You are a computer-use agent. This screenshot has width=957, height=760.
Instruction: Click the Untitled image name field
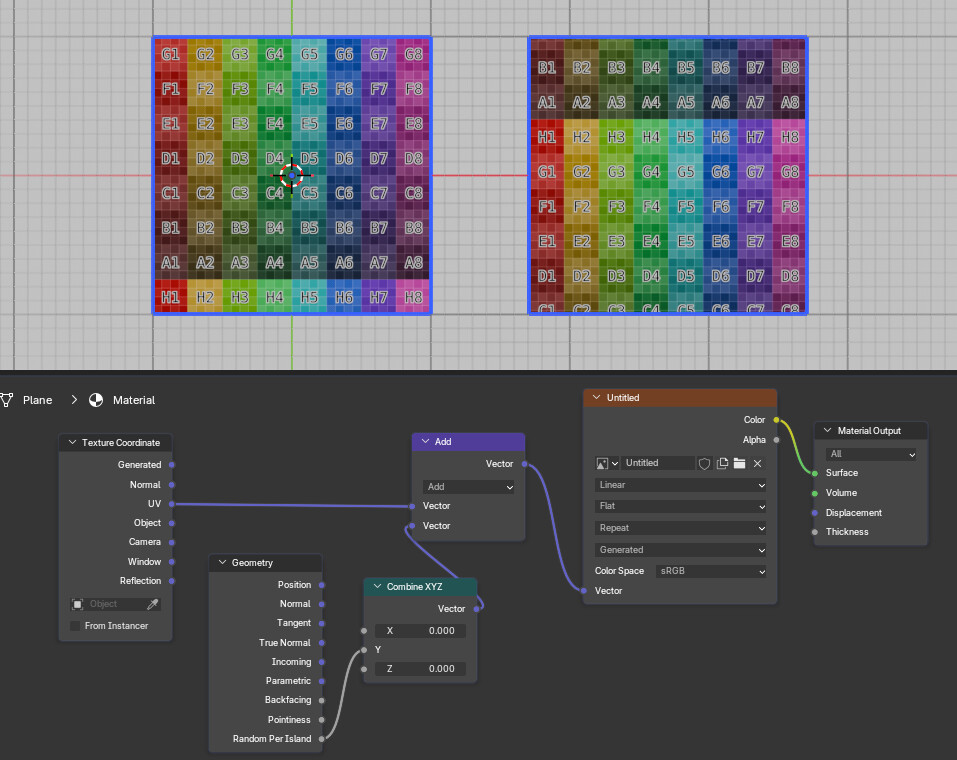point(658,463)
